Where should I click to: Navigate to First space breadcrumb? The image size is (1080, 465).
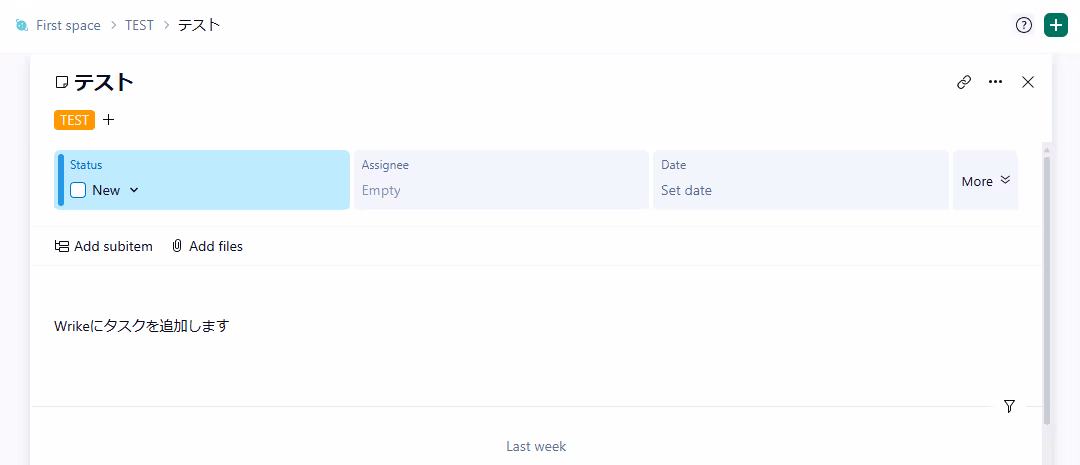click(68, 25)
